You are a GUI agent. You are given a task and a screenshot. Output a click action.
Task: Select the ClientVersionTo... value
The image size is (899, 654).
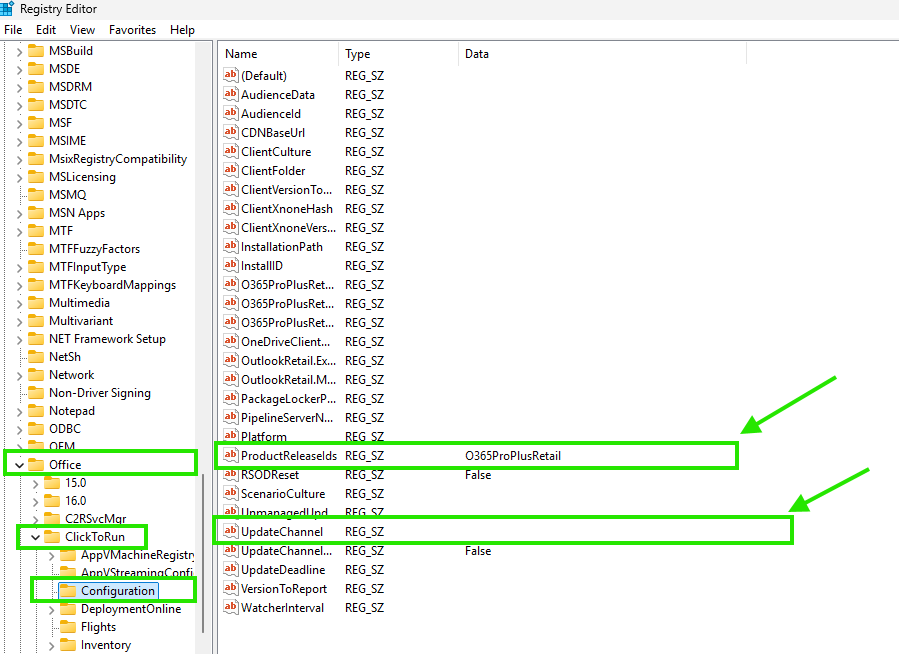287,190
